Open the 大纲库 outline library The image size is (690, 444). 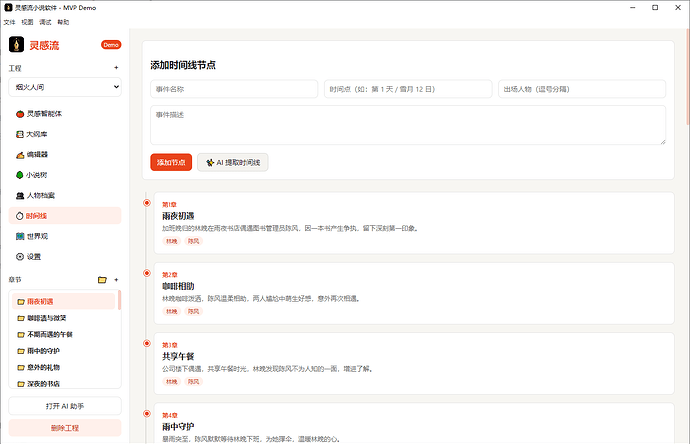[65, 134]
